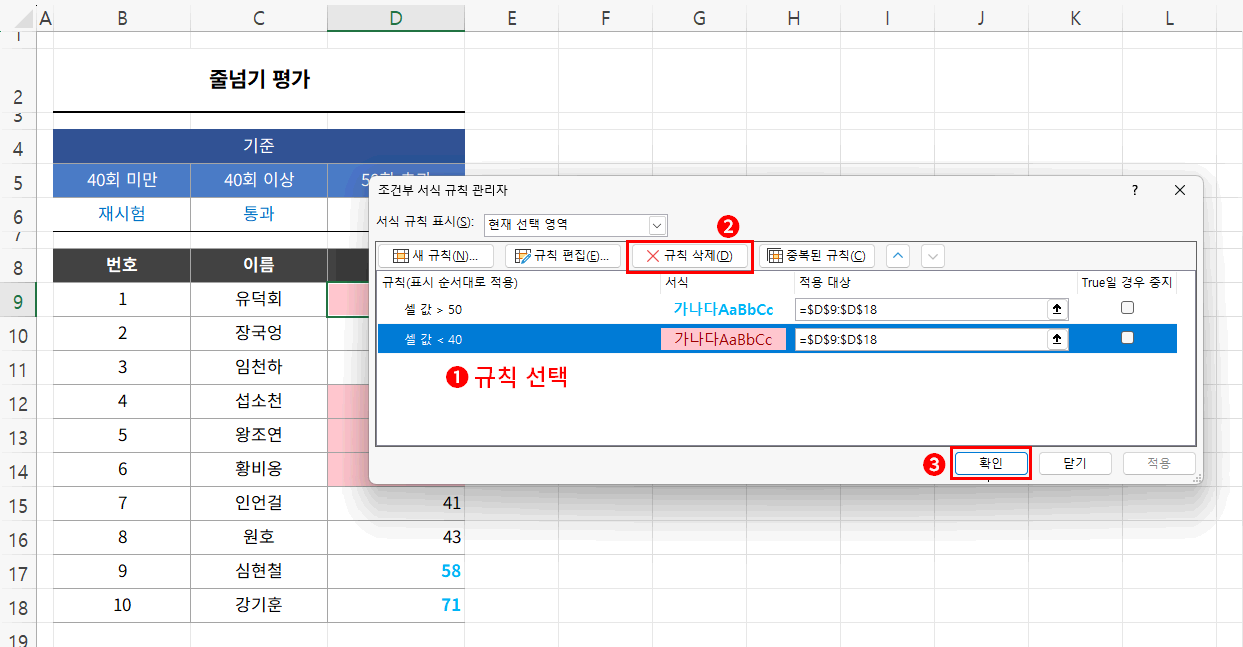This screenshot has height=647, width=1243.
Task: Click the name cell 섭소천
Action: coord(259,402)
